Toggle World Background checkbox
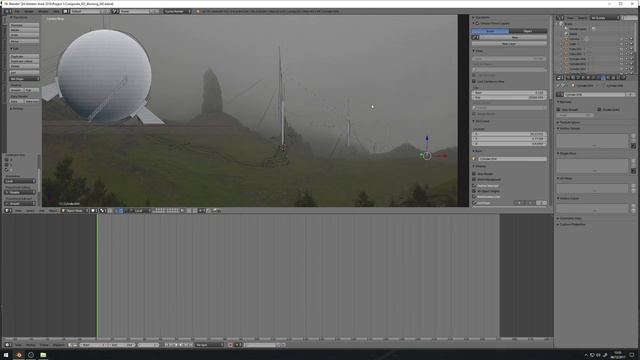 pos(474,180)
